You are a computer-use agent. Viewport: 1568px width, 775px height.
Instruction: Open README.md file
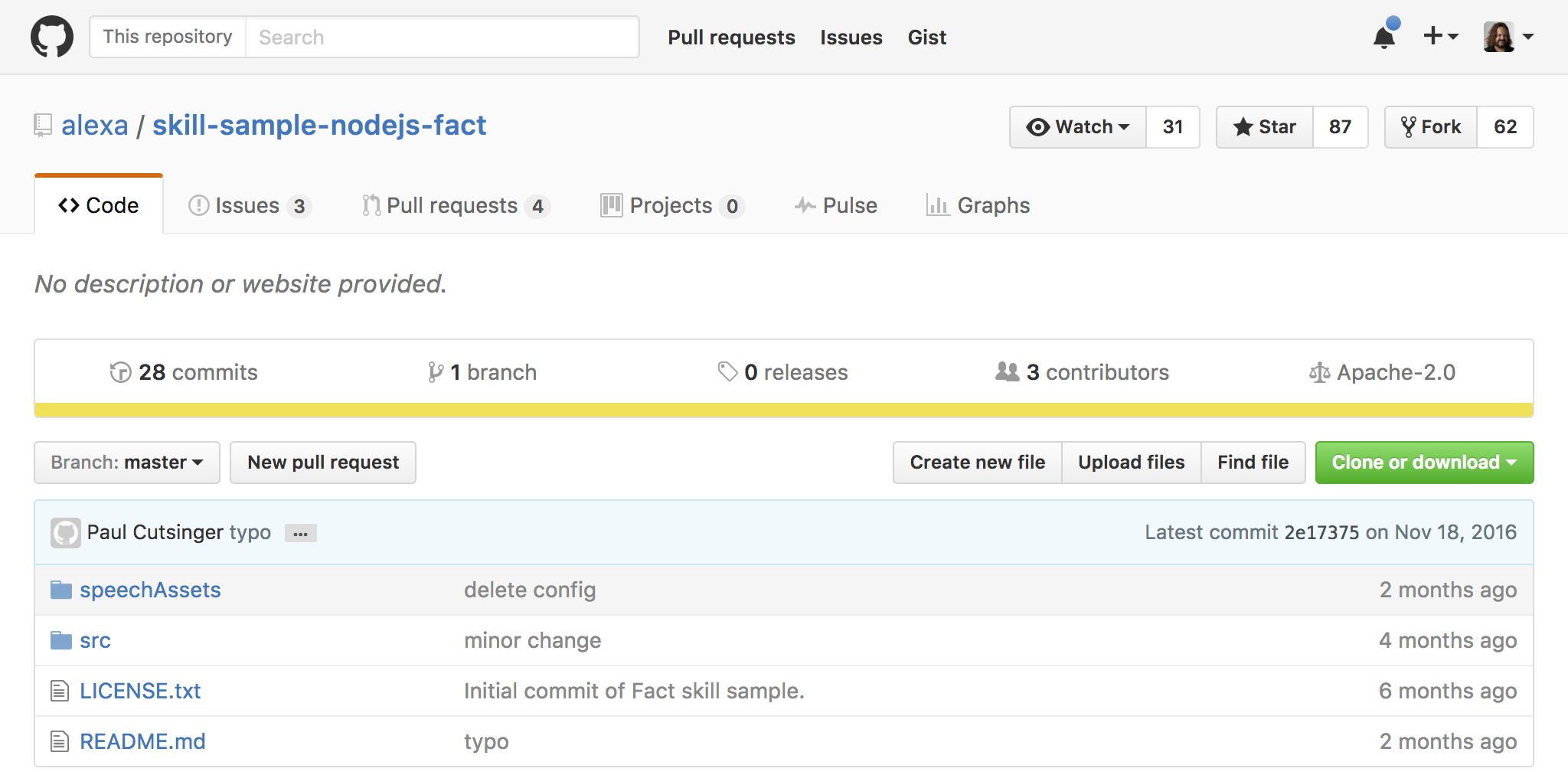click(x=142, y=741)
